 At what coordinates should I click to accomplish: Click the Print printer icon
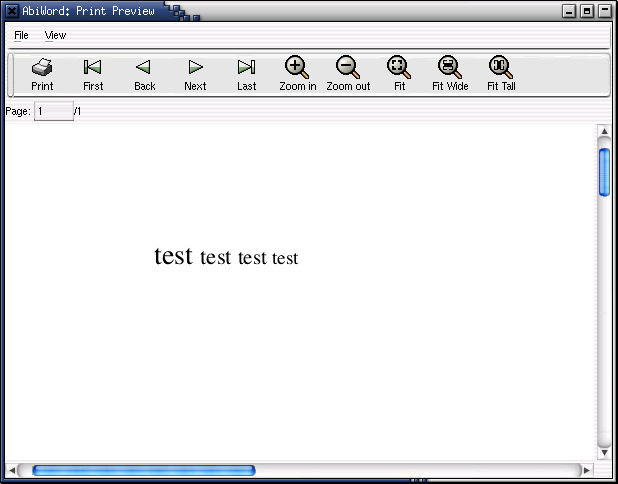(x=42, y=67)
